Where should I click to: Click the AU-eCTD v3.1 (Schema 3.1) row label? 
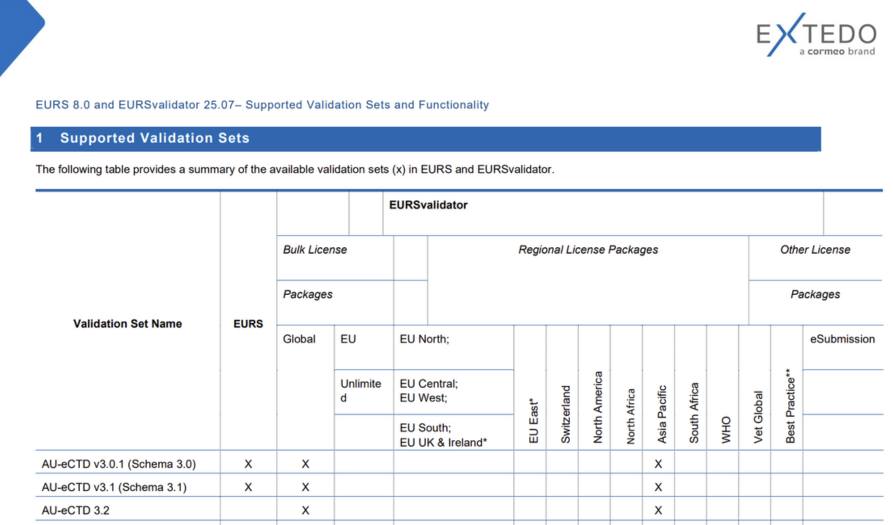click(114, 487)
